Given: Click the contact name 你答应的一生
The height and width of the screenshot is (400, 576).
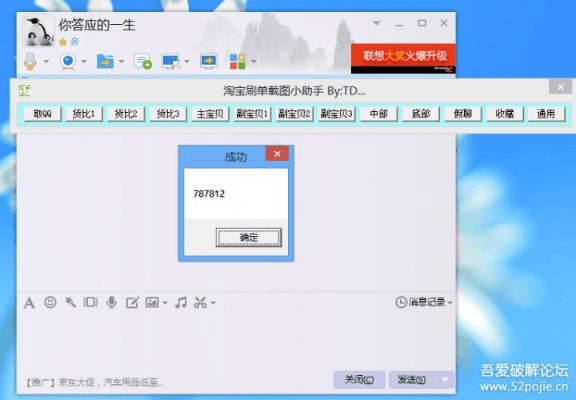Looking at the screenshot, I should tap(97, 25).
